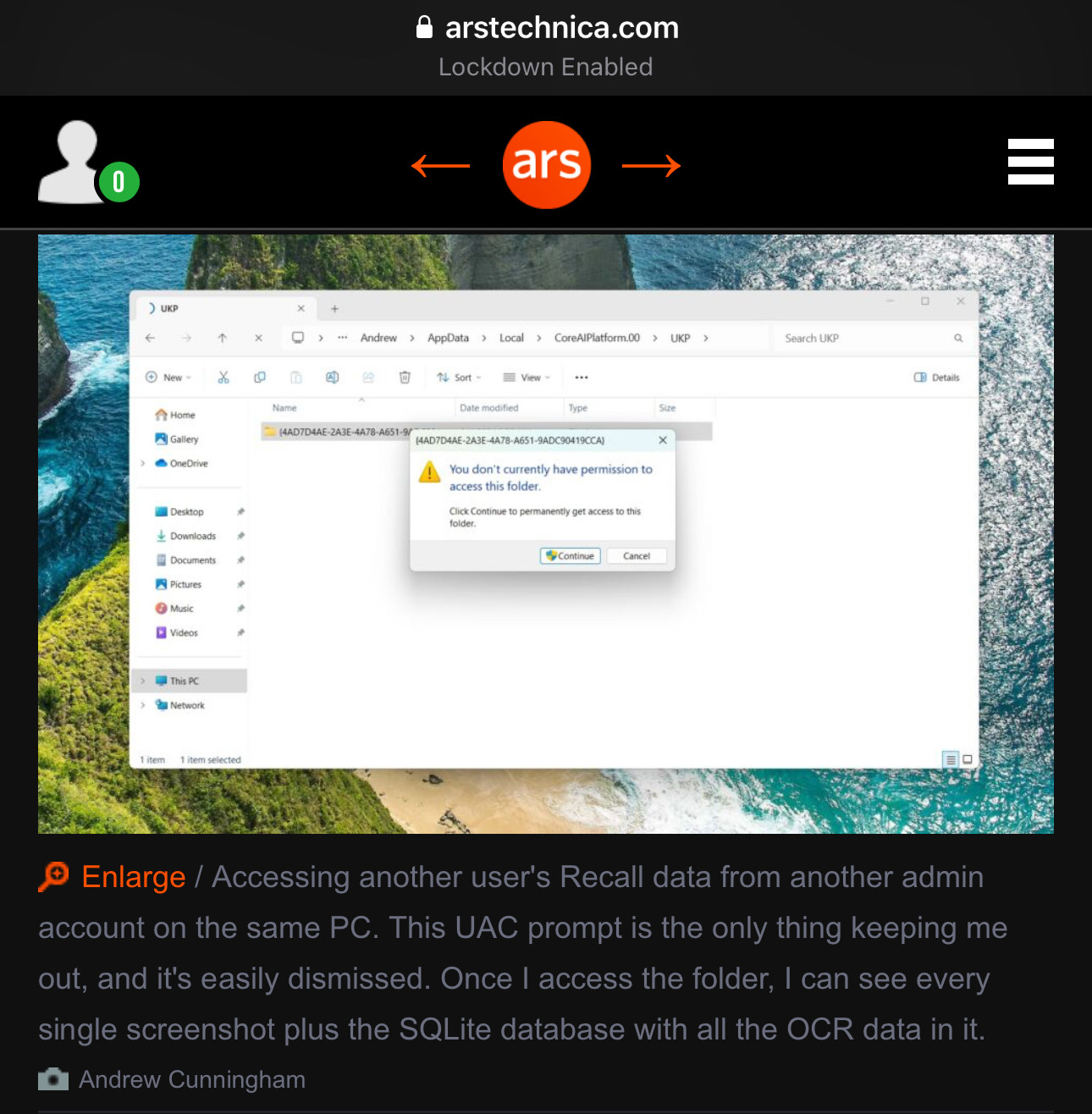Click the UKP tab in Explorer window
This screenshot has height=1114, width=1092.
[225, 308]
